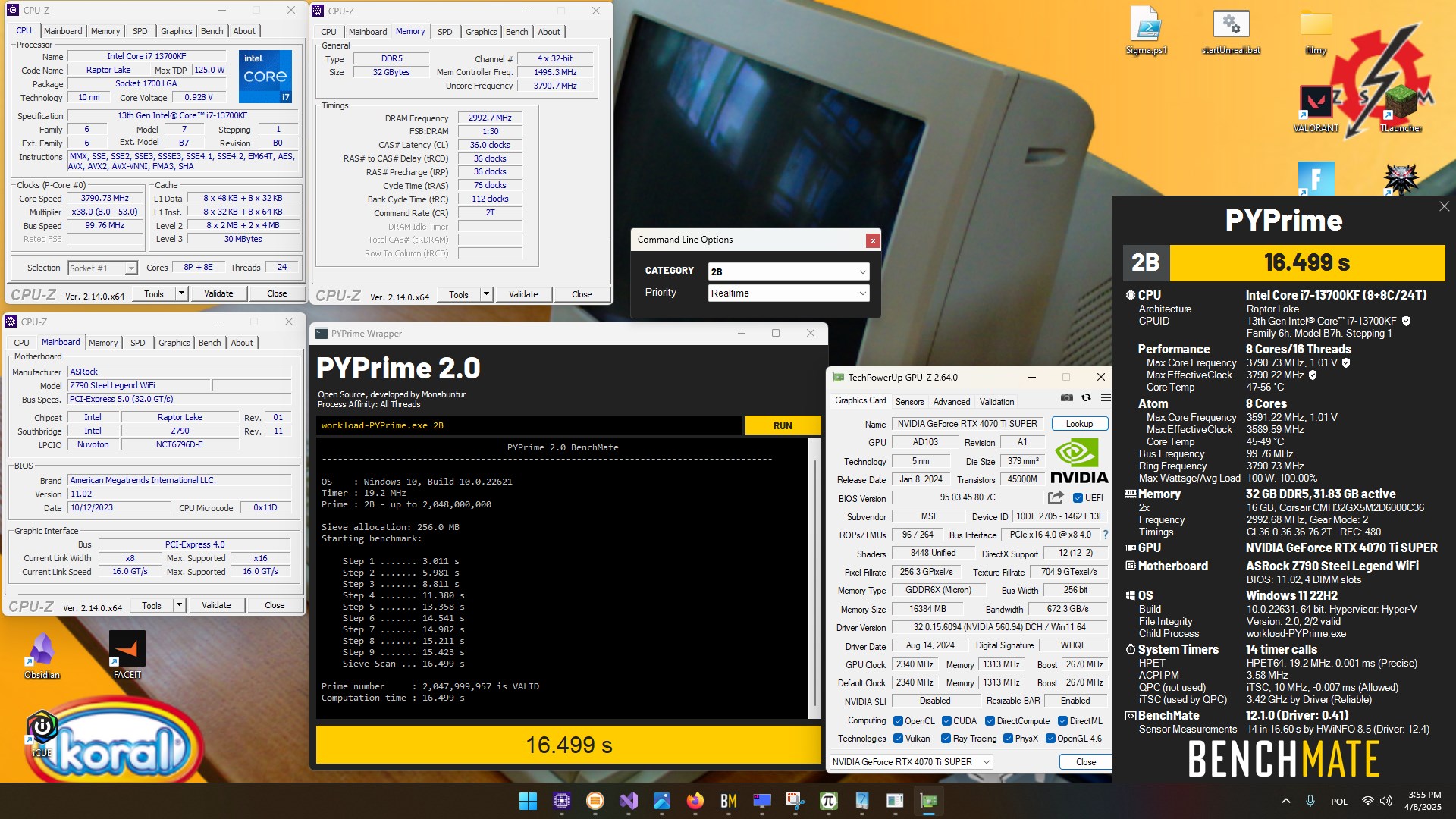Click Validate in CPU-Z Memory window
Screen dimensions: 1456x819
pos(523,294)
